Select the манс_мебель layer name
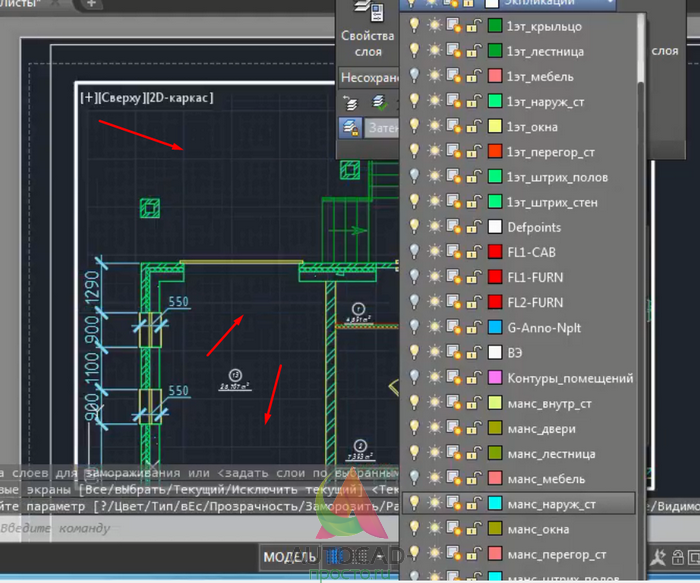The image size is (700, 583). pos(546,479)
